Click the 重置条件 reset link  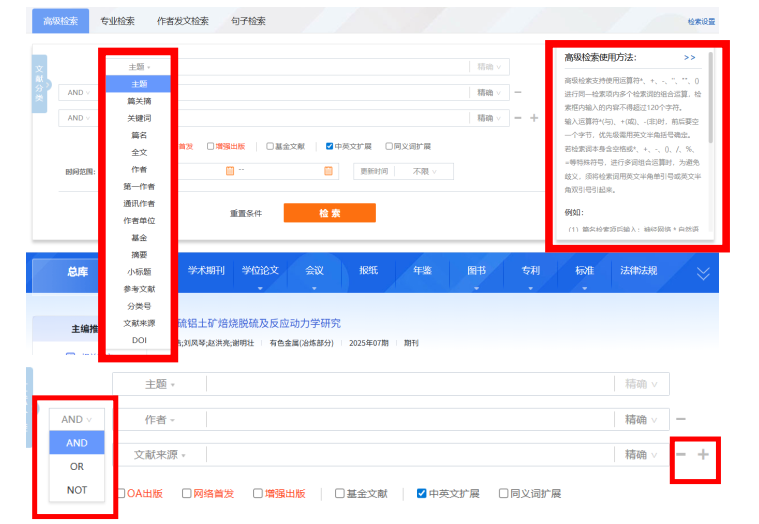coord(246,213)
